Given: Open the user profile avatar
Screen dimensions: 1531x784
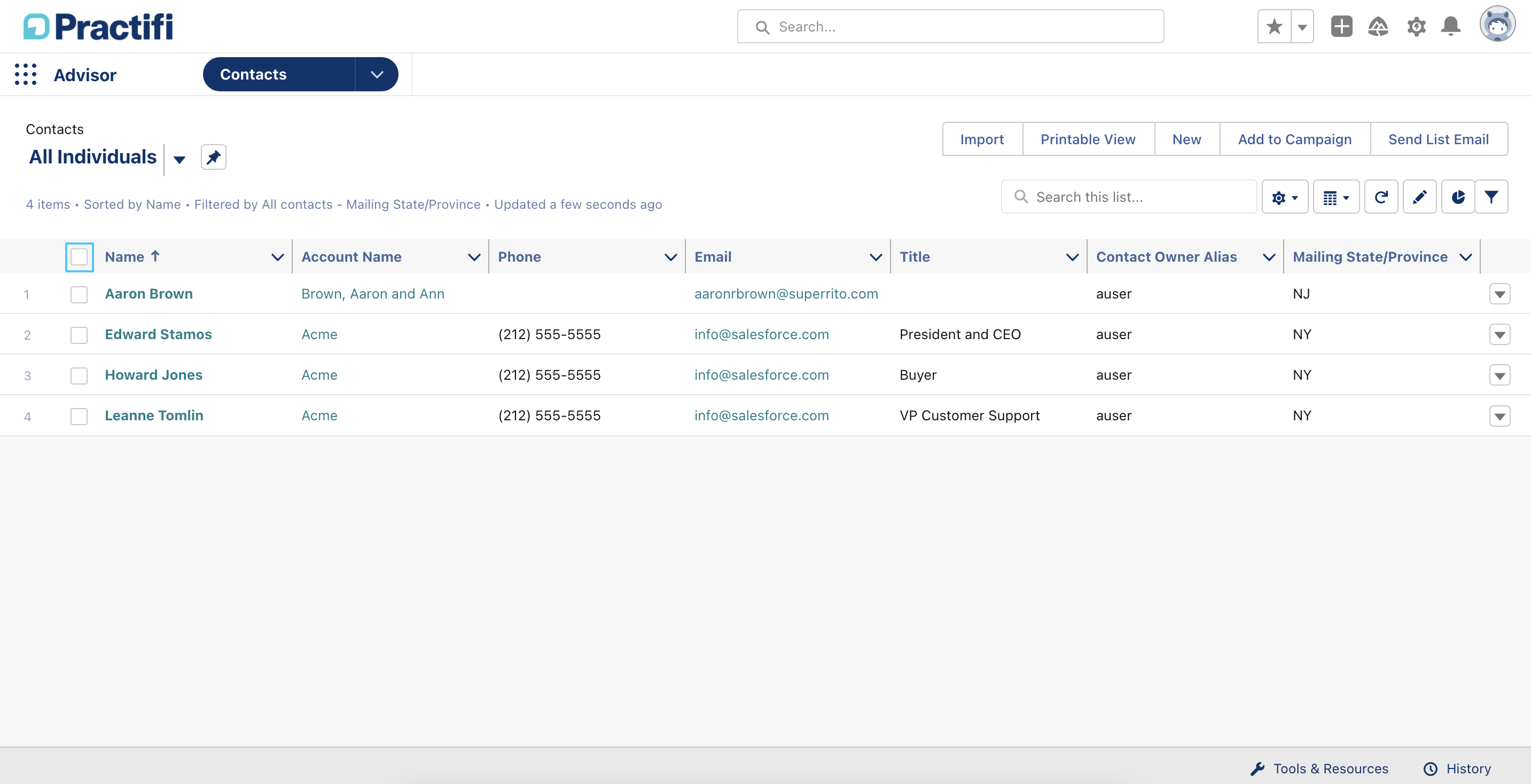Looking at the screenshot, I should 1497,25.
